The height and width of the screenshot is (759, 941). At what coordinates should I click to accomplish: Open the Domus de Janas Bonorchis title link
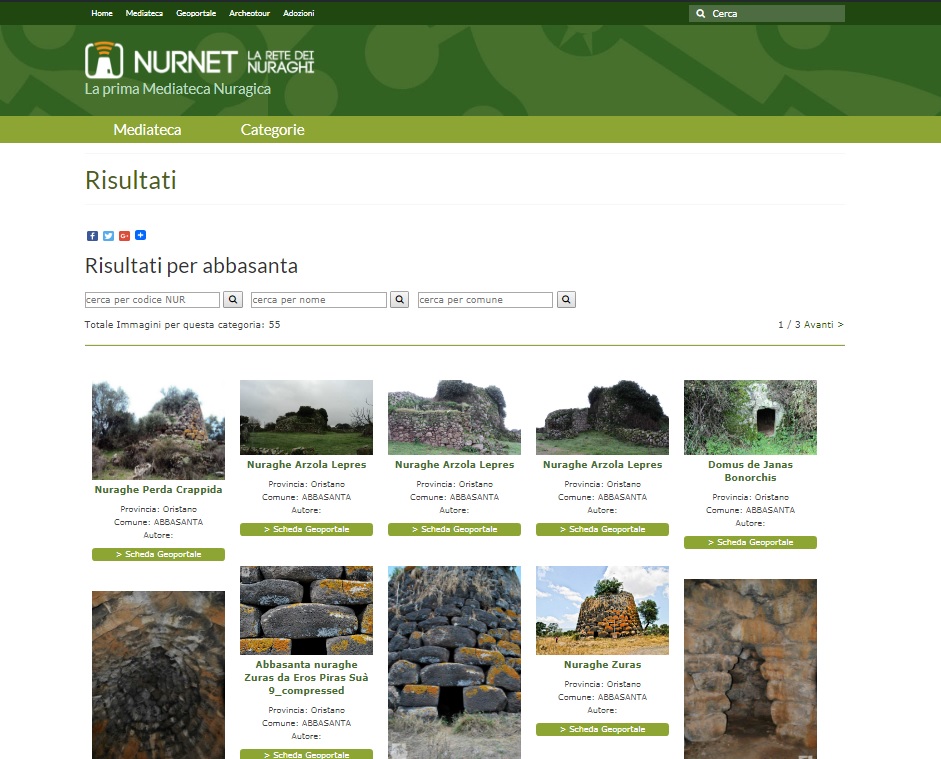pyautogui.click(x=750, y=471)
